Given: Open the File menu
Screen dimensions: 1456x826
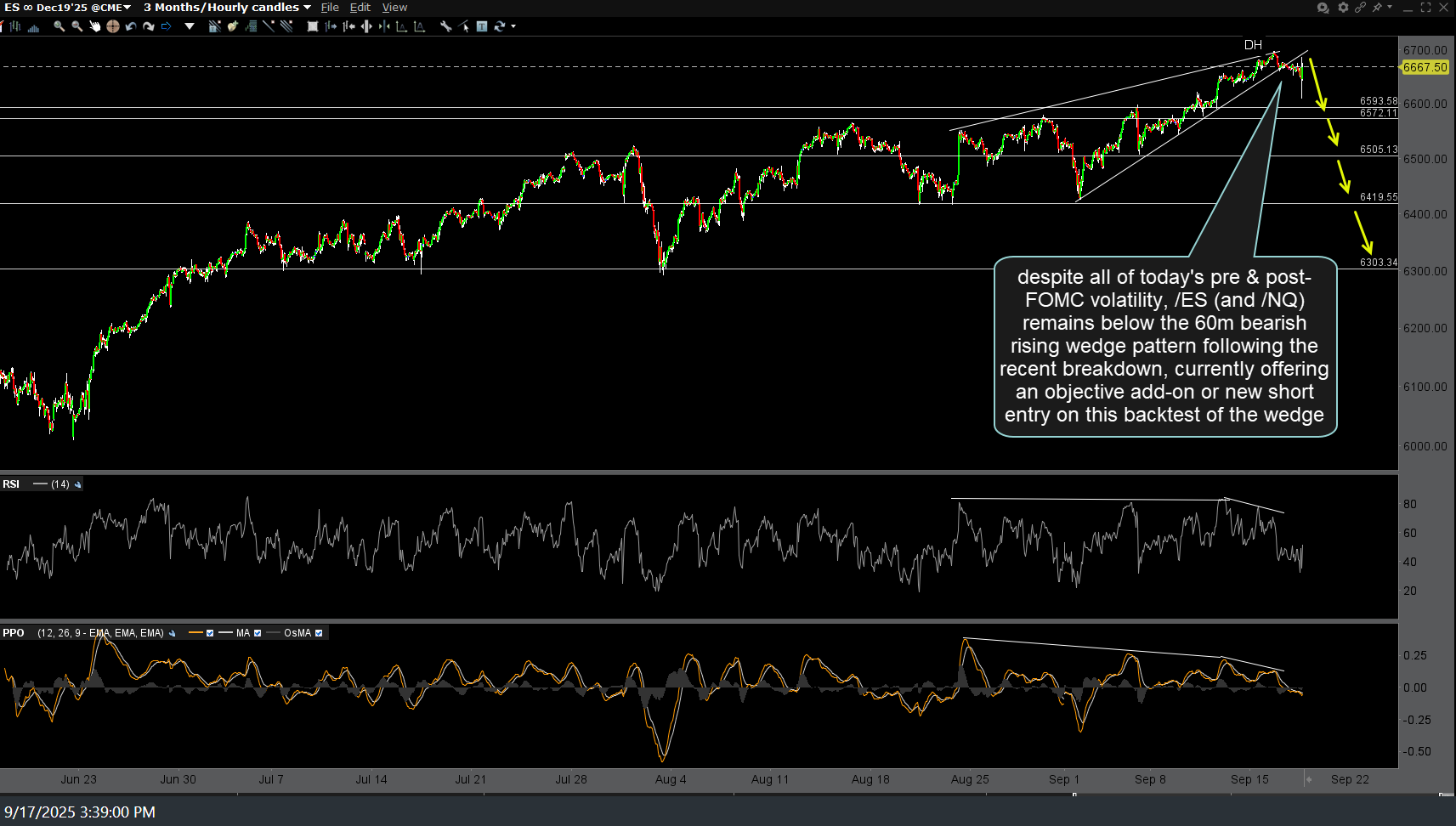Looking at the screenshot, I should coord(330,7).
